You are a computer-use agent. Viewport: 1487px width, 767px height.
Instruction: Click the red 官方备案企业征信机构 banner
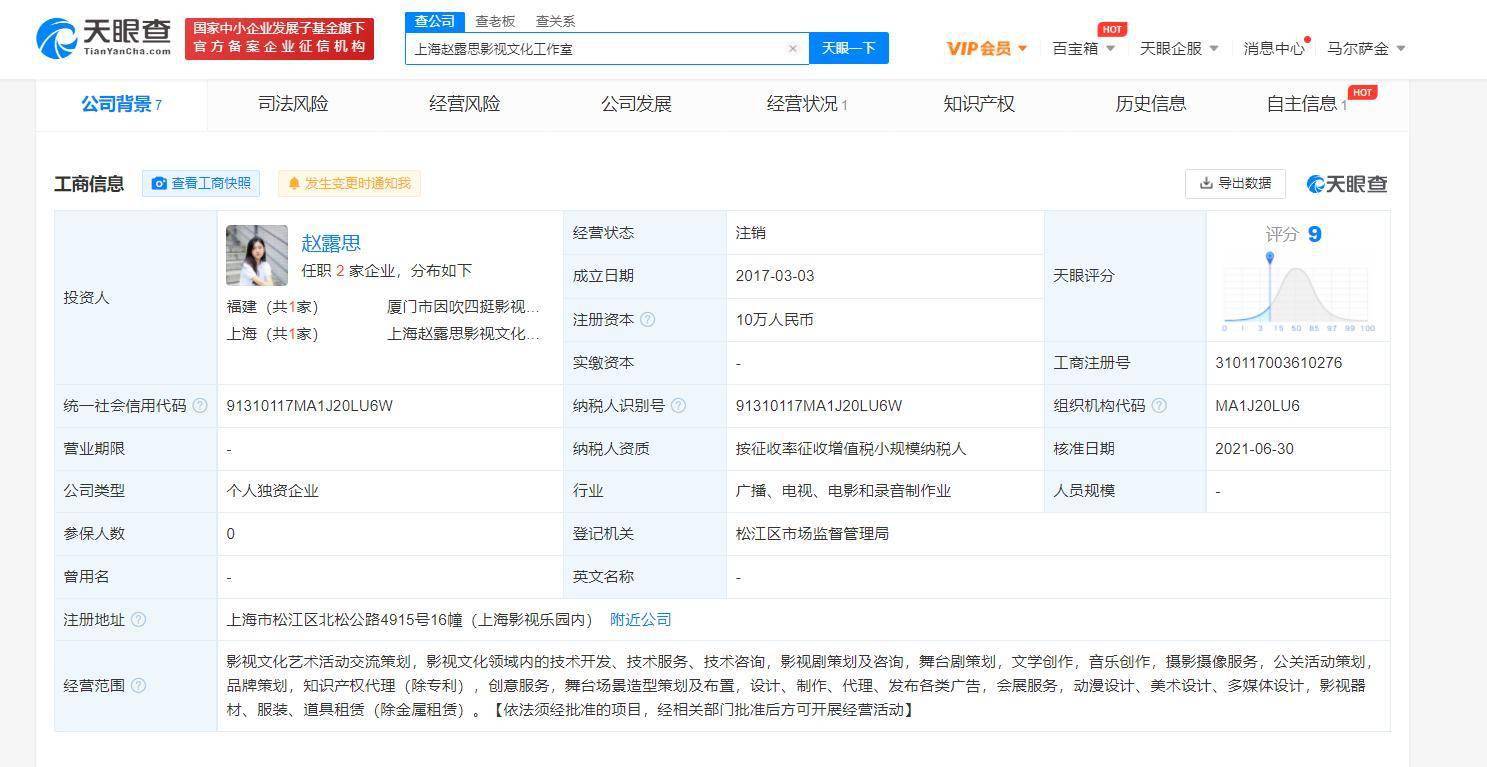tap(279, 39)
